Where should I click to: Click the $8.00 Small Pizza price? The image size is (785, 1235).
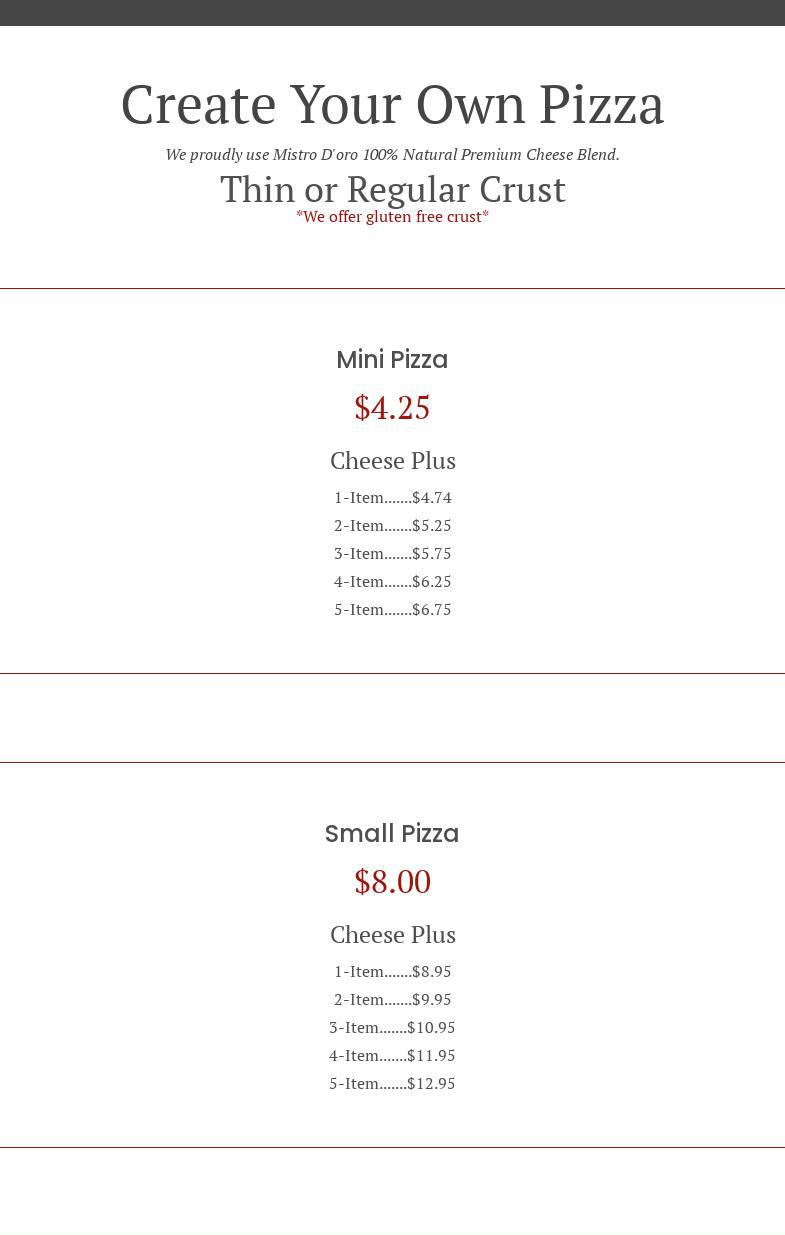(392, 882)
